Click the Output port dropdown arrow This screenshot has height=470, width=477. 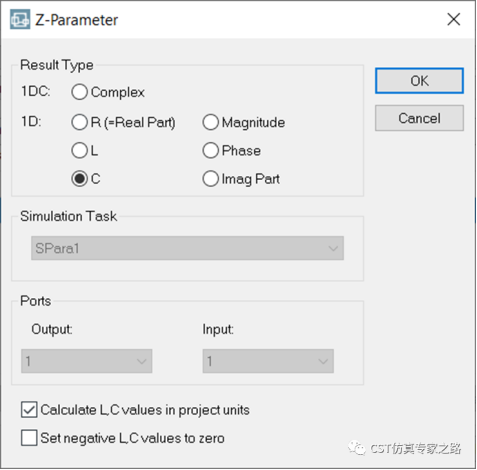pos(141,361)
